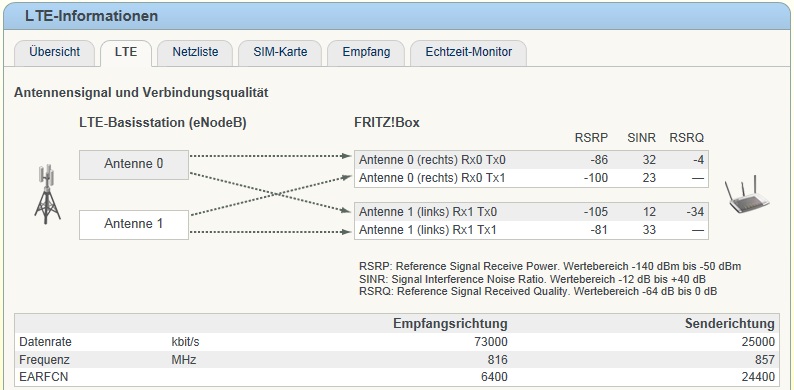Click the FRITZ!Box router icon

(x=746, y=195)
